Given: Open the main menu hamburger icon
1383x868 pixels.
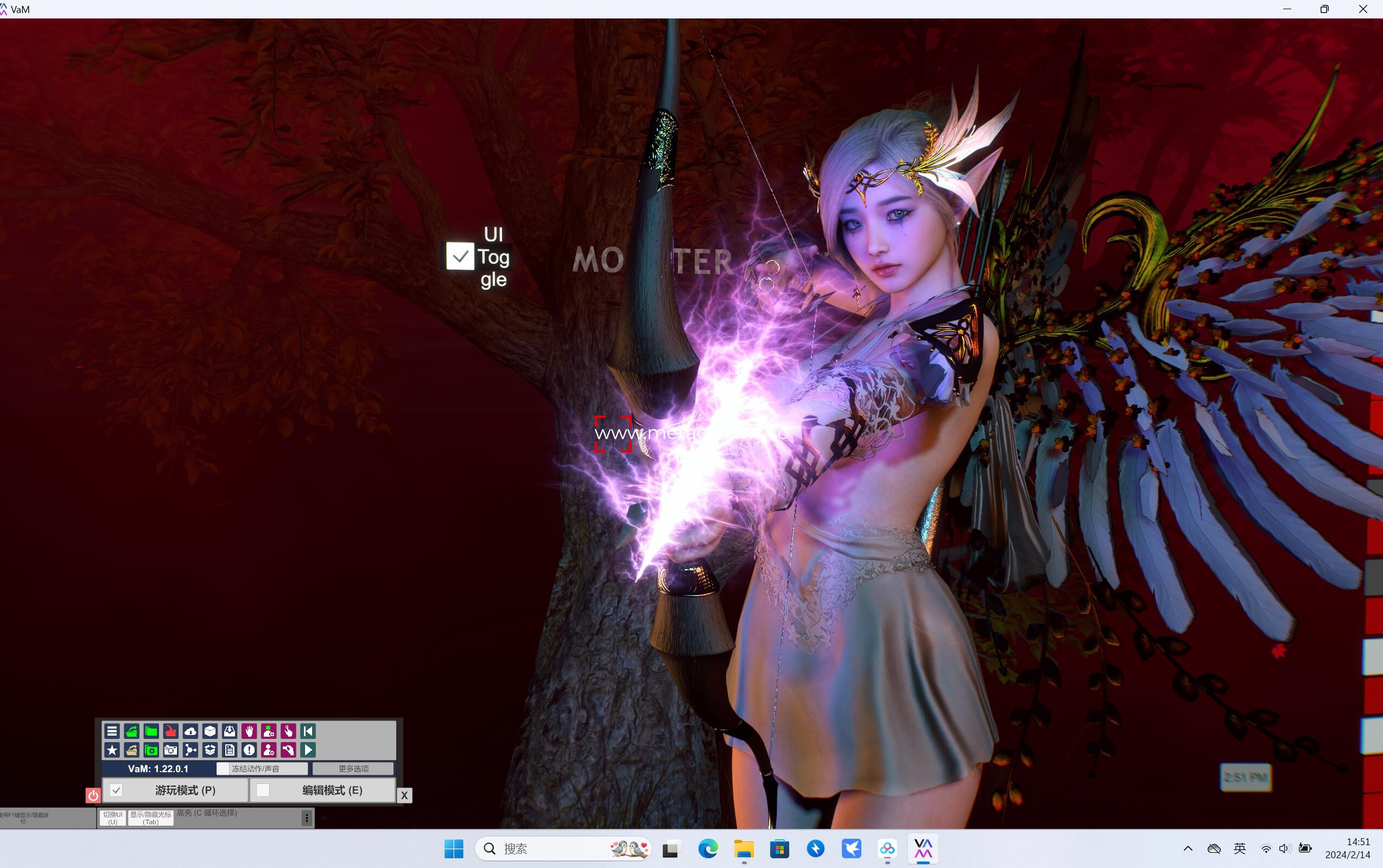Looking at the screenshot, I should coord(112,731).
